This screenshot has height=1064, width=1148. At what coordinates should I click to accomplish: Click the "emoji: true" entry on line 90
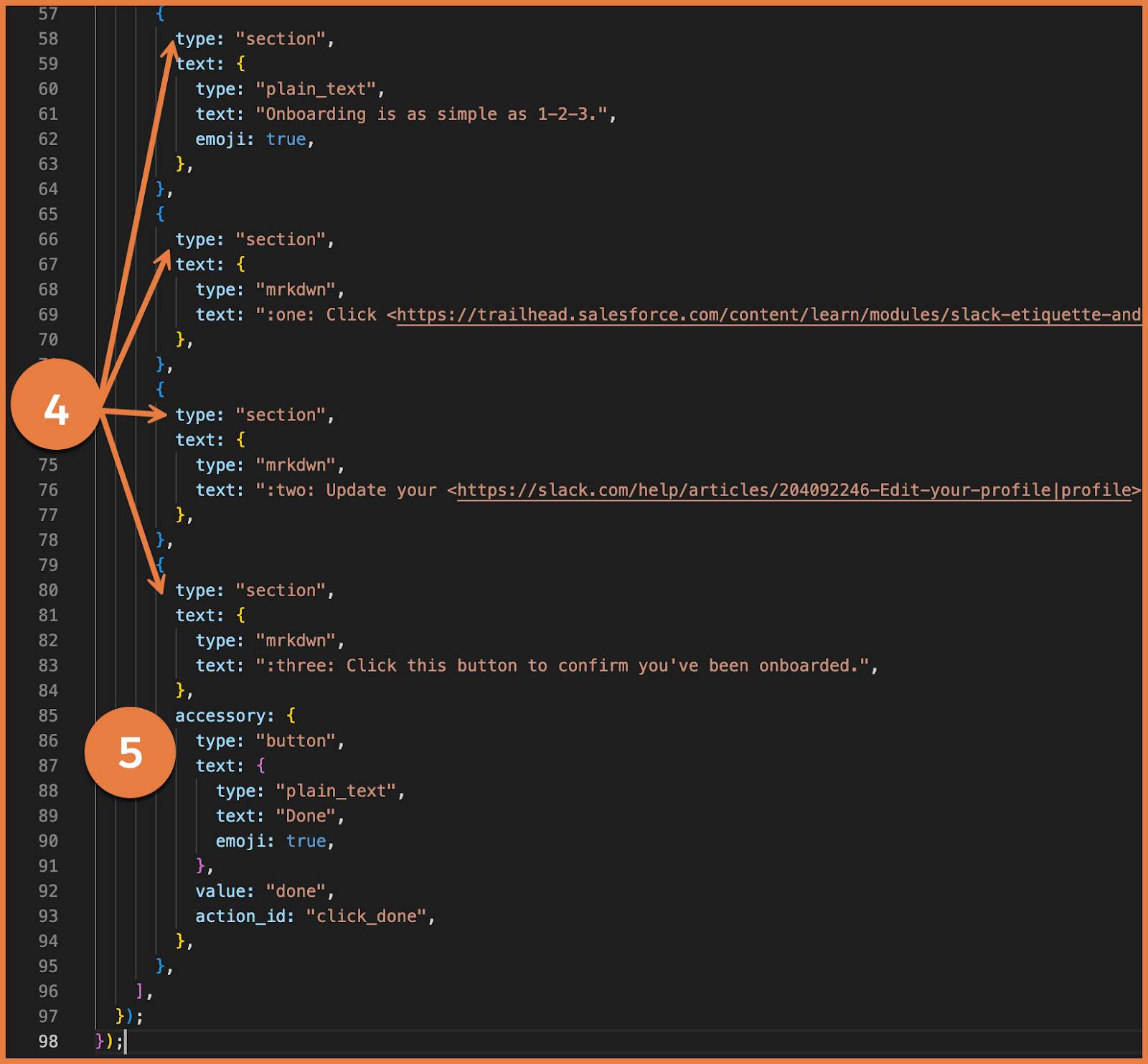pos(275,841)
